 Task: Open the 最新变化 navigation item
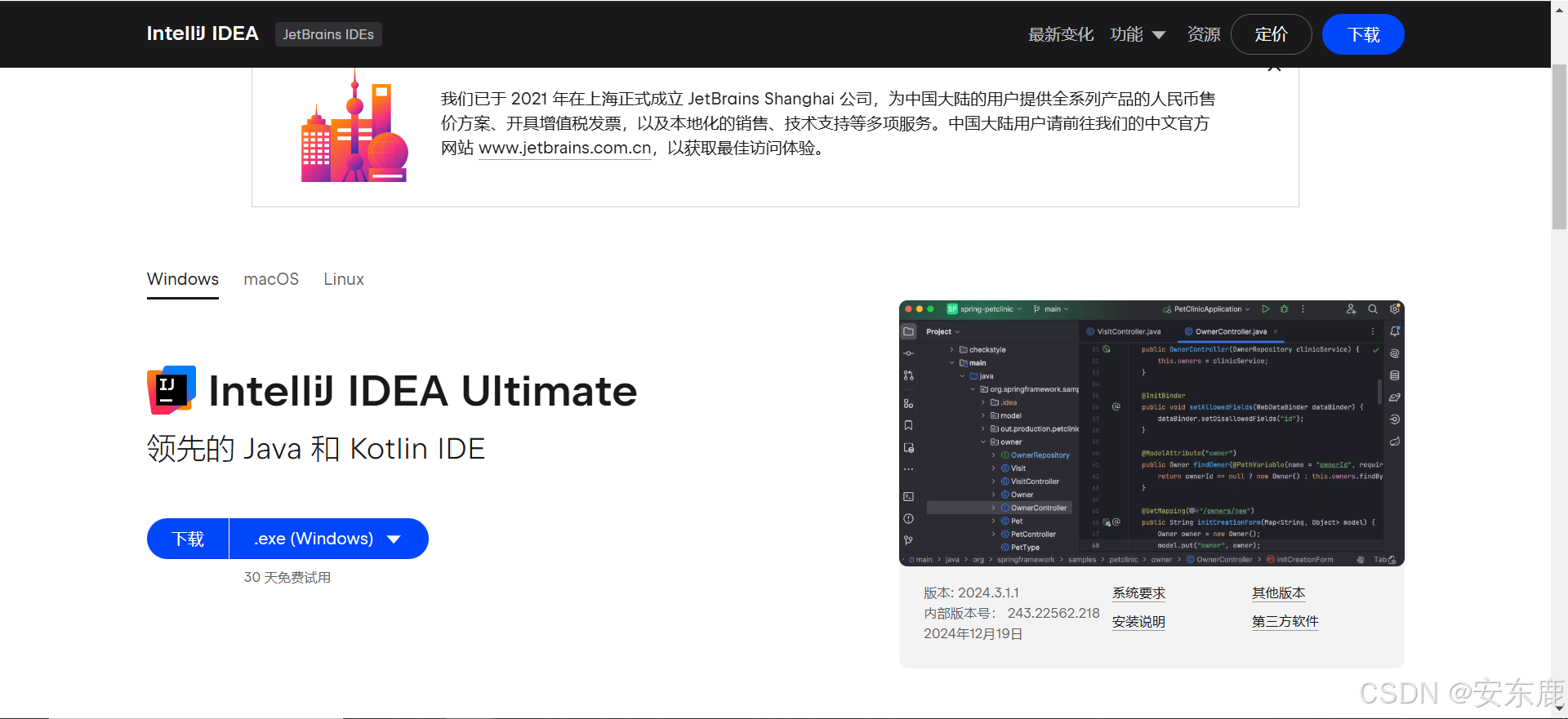(1061, 34)
